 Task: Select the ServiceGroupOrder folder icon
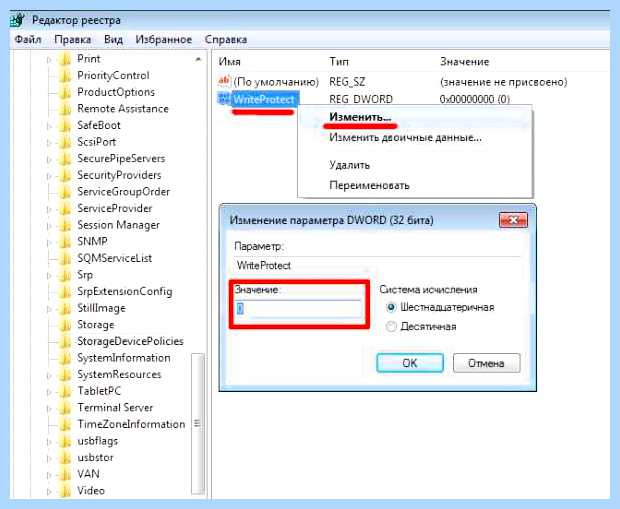point(65,192)
